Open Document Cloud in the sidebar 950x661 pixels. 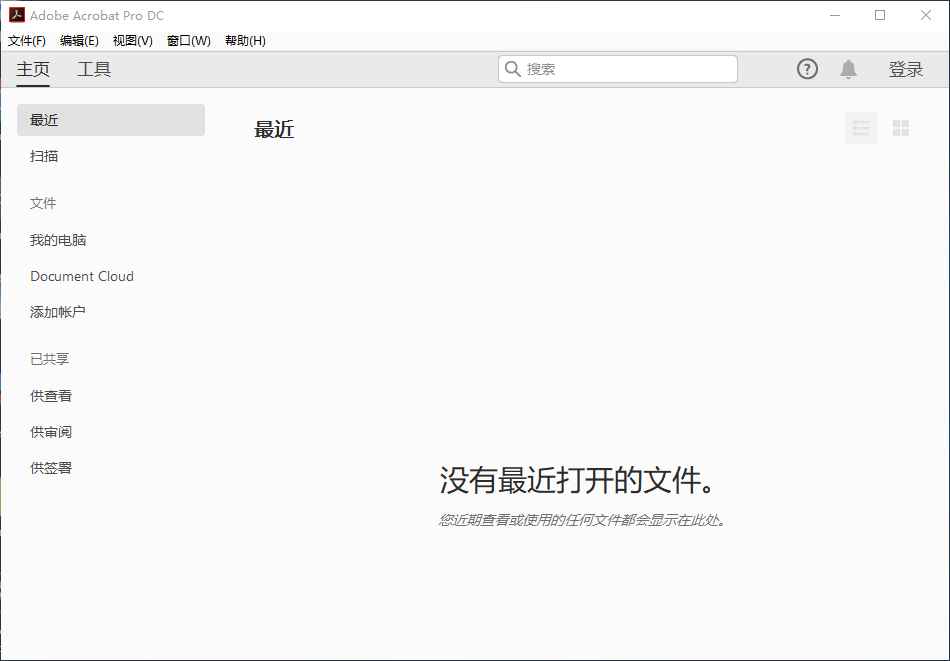[x=82, y=276]
